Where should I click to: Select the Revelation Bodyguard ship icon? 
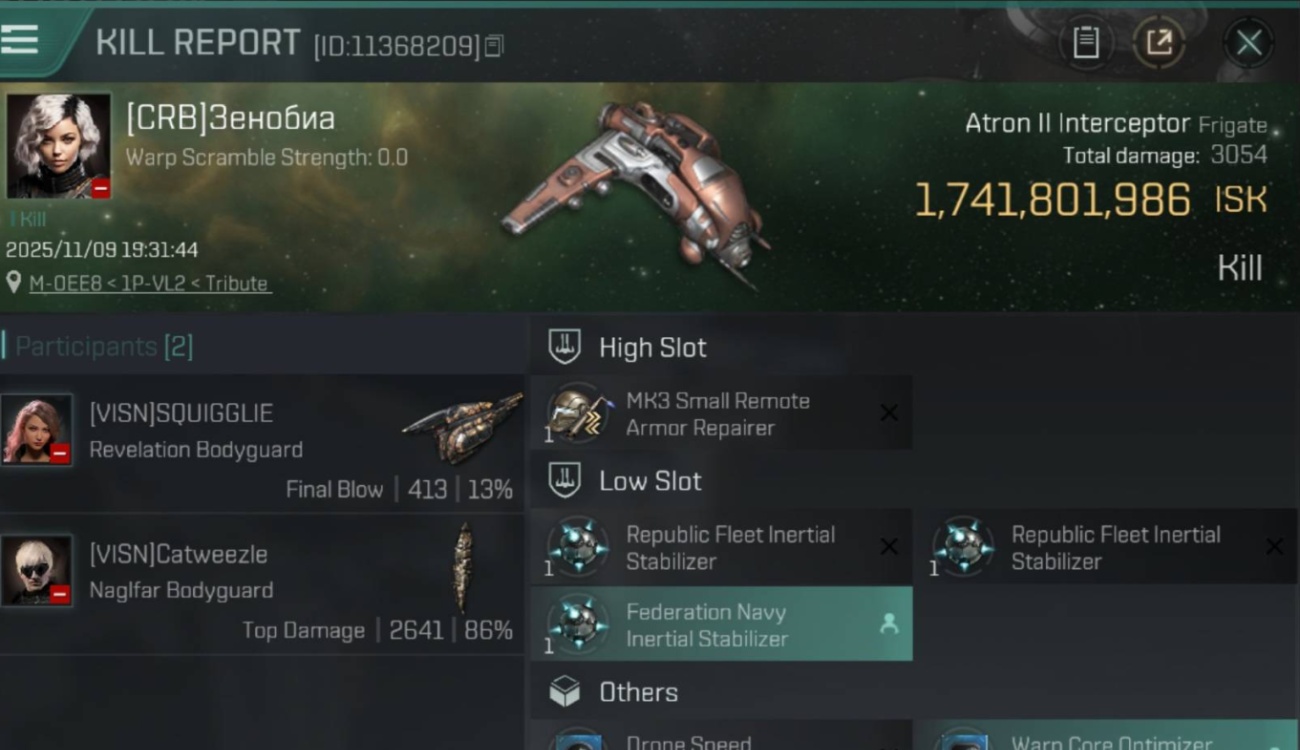pos(462,428)
